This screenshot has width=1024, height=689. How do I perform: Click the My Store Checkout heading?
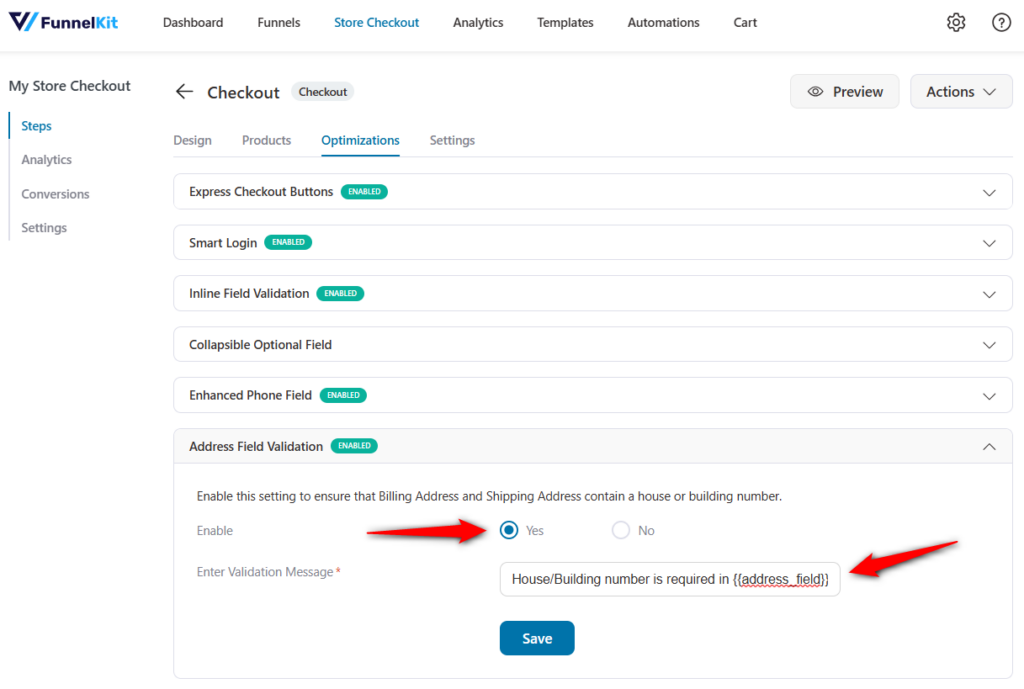click(x=69, y=86)
